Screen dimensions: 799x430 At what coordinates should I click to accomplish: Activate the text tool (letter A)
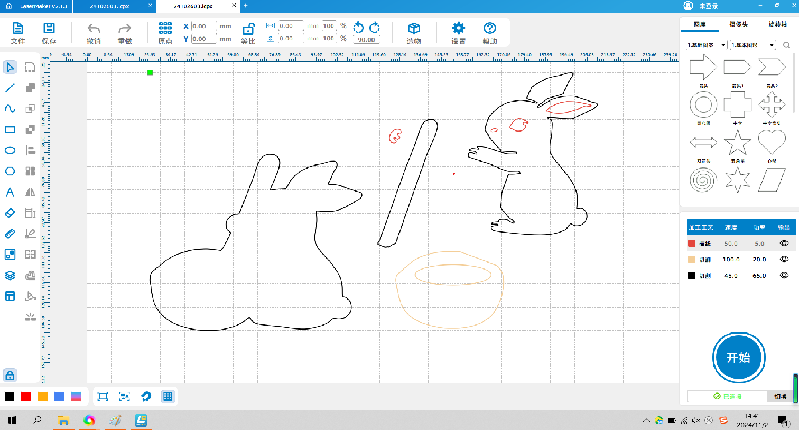10,191
